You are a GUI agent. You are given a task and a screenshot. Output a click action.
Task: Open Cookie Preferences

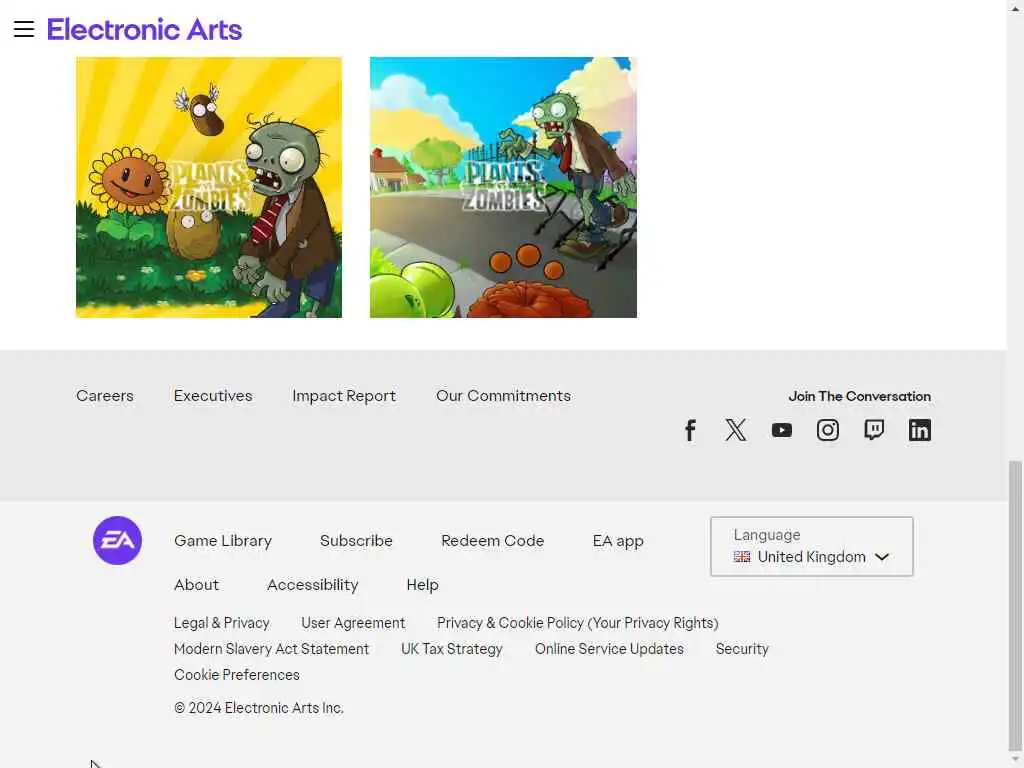point(236,675)
